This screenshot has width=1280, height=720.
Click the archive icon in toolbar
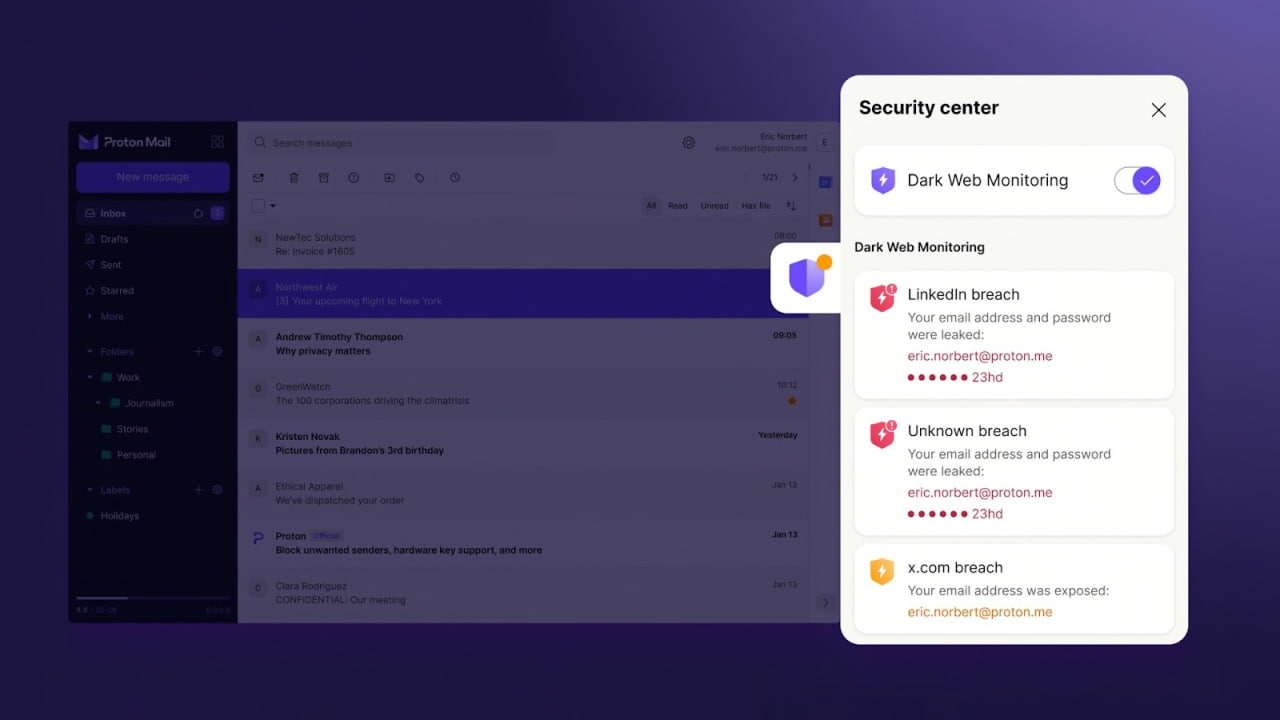pos(323,178)
